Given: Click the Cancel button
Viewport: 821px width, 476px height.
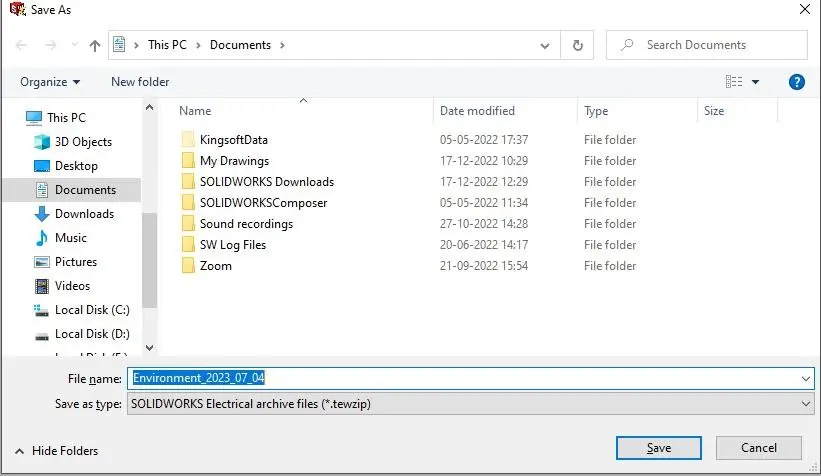Looking at the screenshot, I should pyautogui.click(x=759, y=448).
